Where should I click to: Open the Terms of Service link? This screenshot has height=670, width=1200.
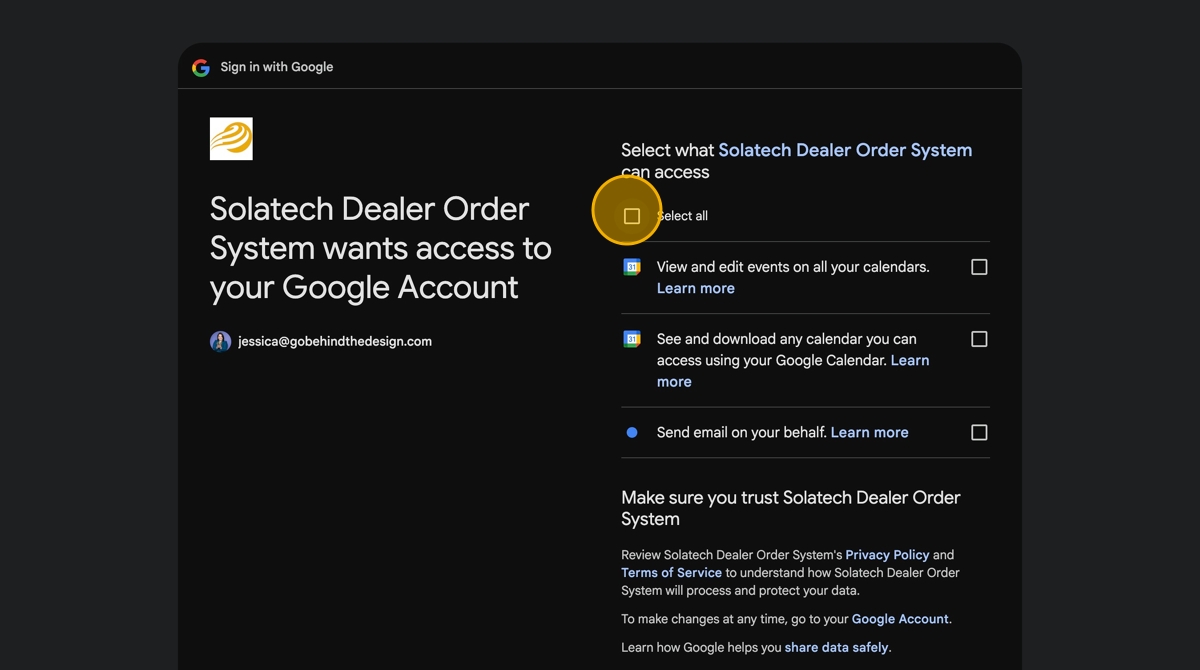point(671,573)
